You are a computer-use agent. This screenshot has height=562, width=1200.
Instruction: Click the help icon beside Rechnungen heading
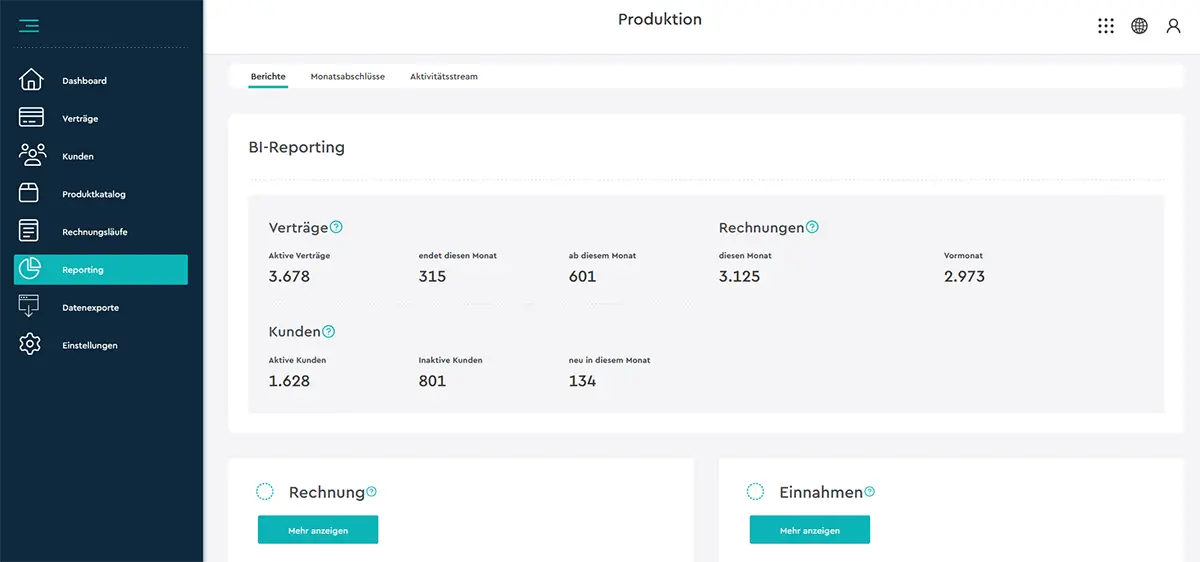coord(812,227)
